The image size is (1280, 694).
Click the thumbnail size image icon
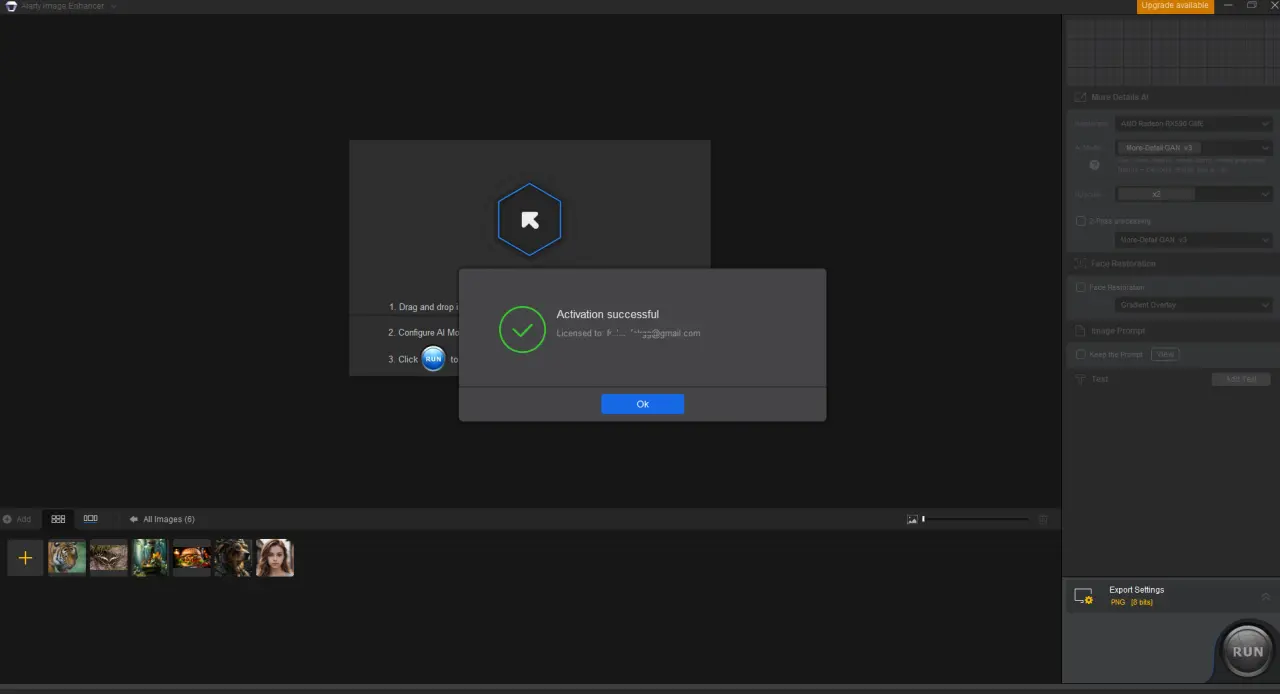click(912, 519)
